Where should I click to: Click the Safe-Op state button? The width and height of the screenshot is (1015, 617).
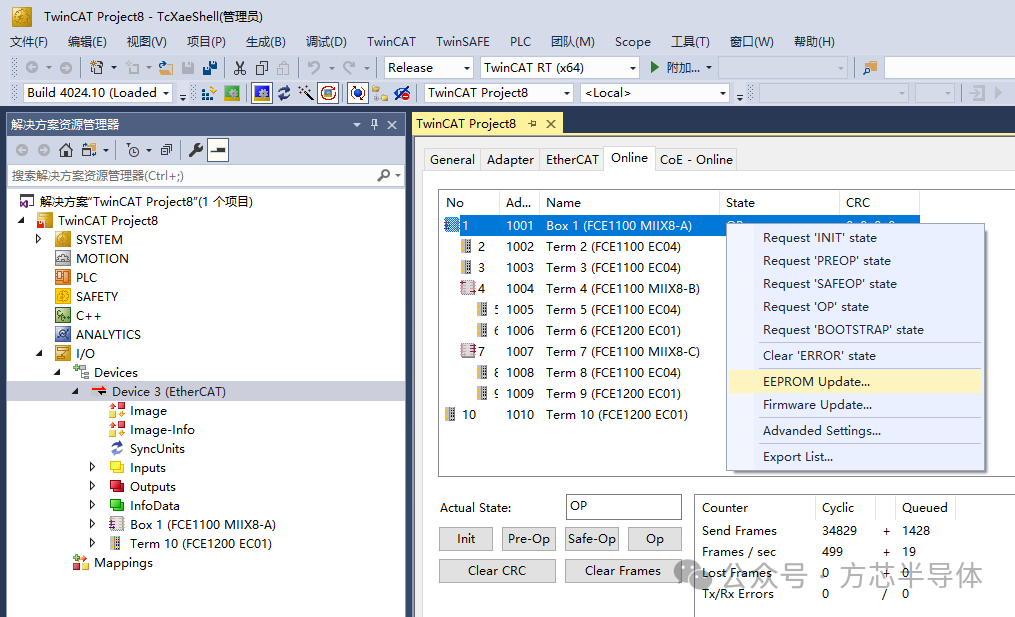point(591,539)
